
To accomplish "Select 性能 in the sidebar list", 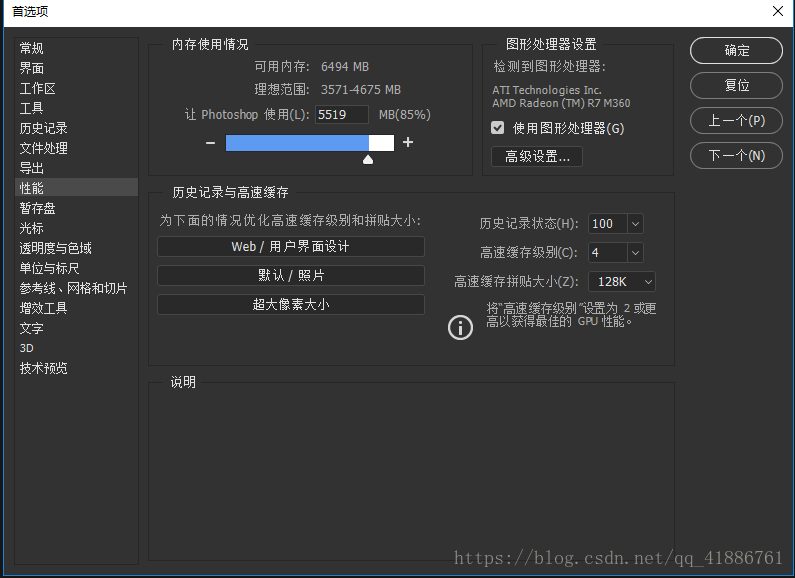I will point(76,188).
